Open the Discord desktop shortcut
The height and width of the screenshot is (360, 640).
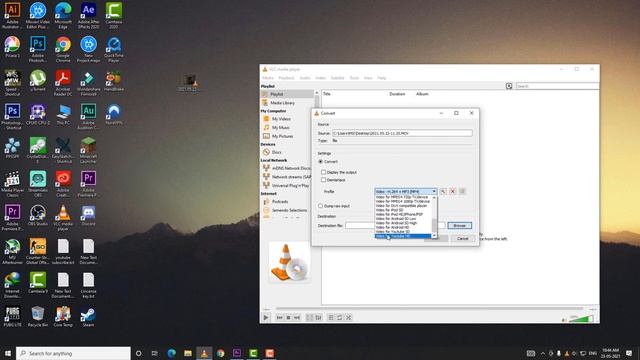click(x=88, y=215)
